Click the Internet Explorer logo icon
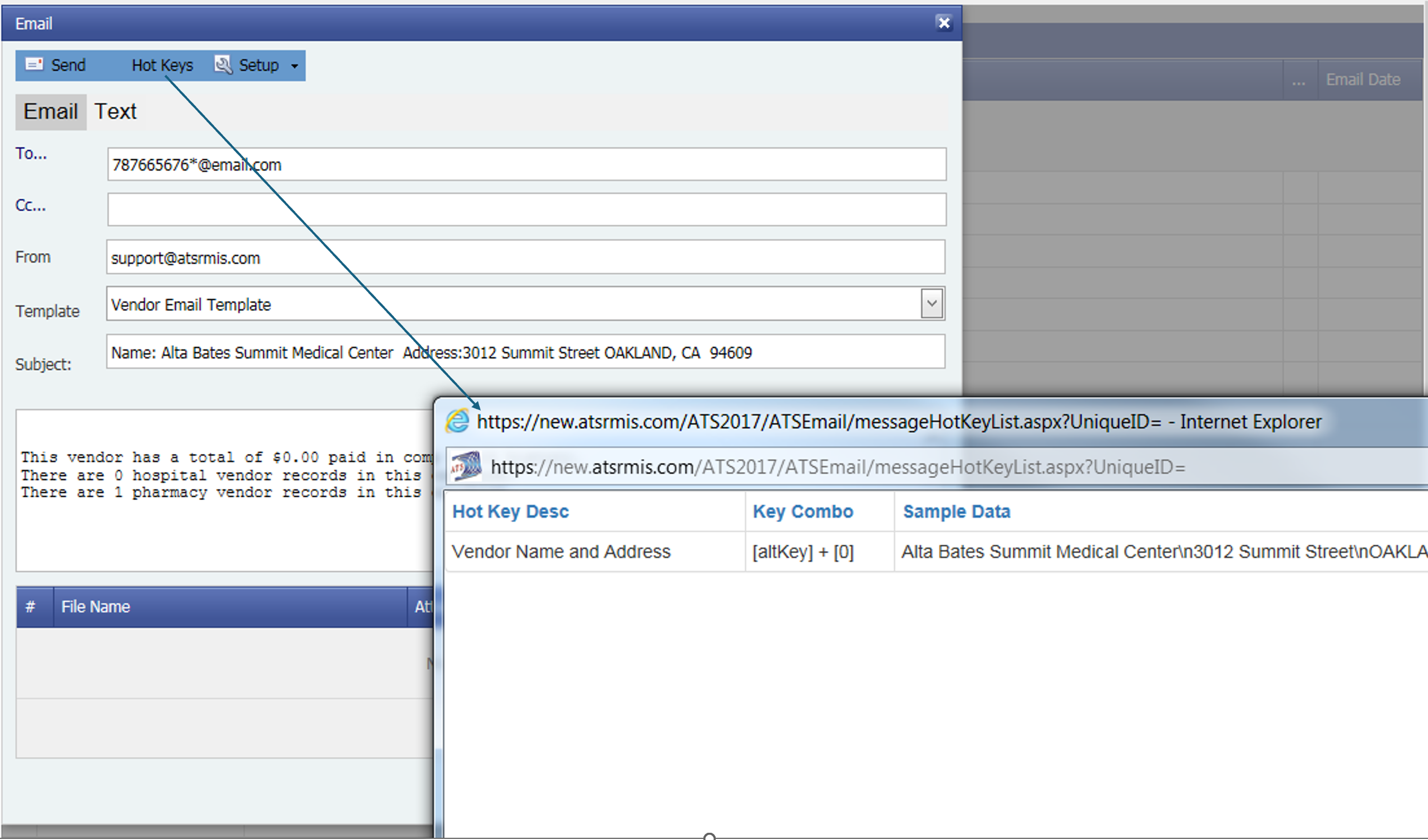Screen dimensions: 1428x840 pos(457,422)
